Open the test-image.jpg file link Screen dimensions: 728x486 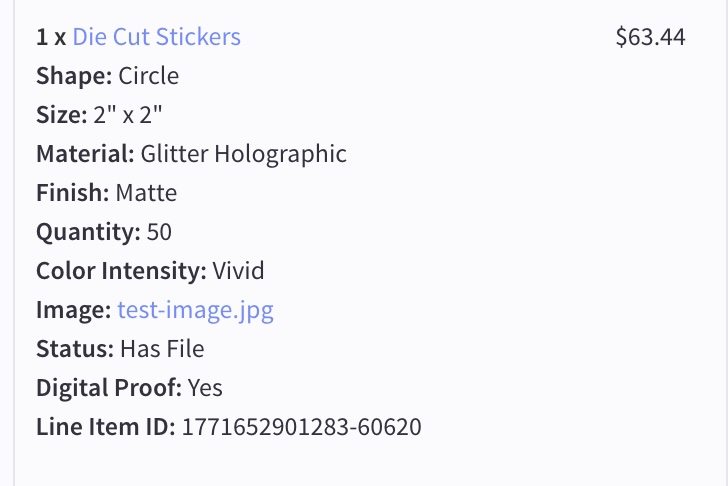(x=195, y=310)
